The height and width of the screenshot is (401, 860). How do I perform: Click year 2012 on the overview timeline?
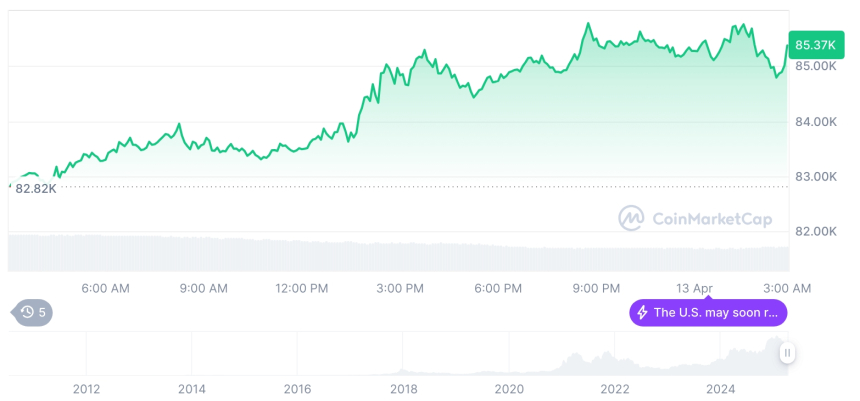click(x=86, y=388)
